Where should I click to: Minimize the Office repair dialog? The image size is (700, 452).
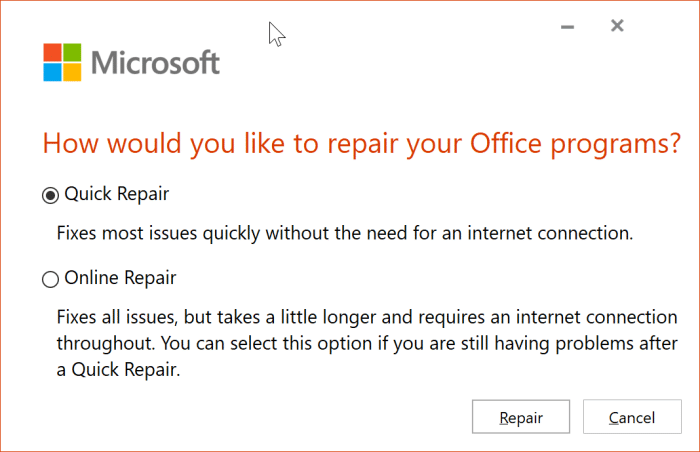568,26
